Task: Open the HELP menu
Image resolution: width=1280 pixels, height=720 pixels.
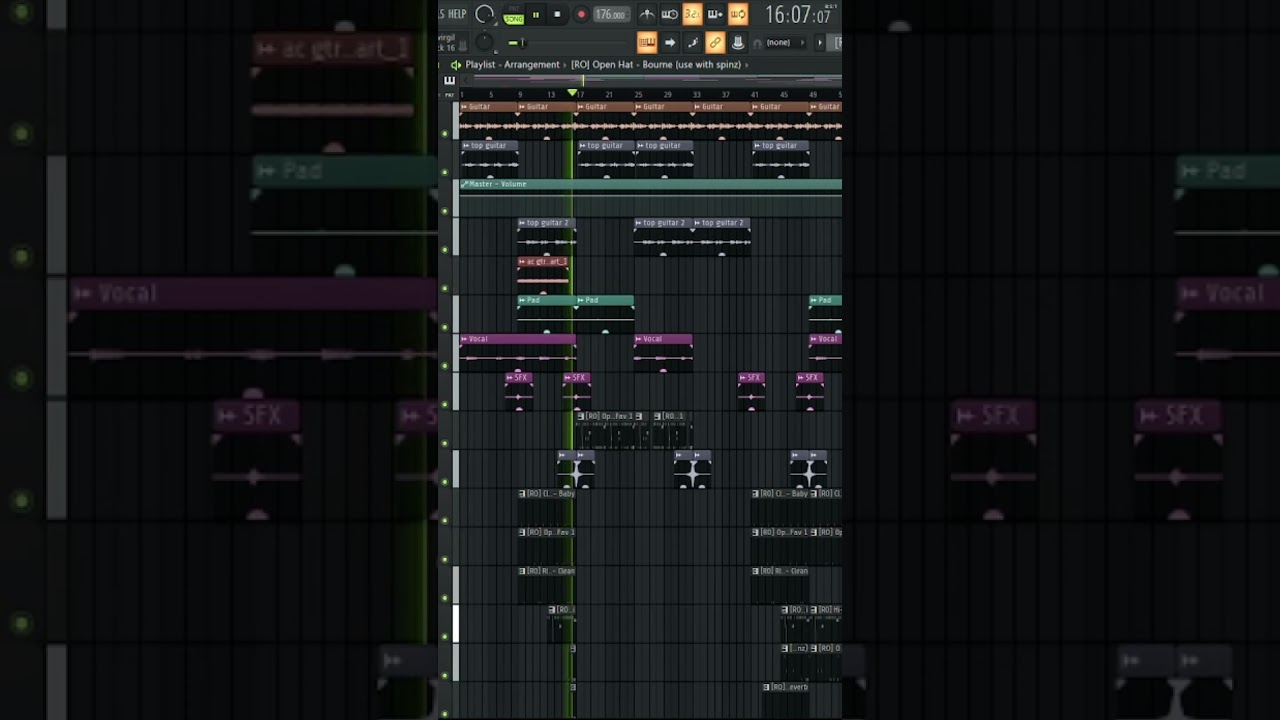Action: 457,14
